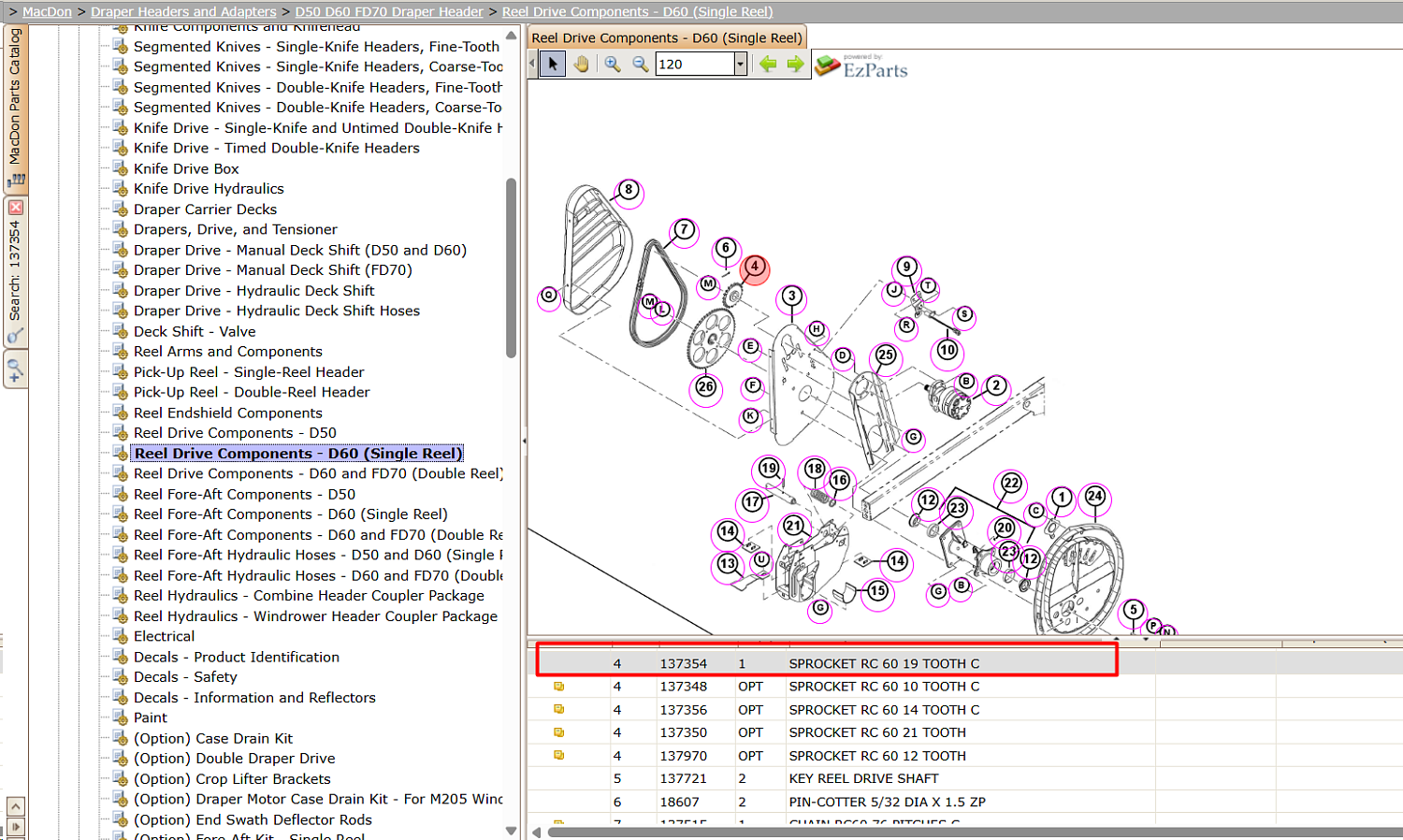Screen dimensions: 1403x840
Task: Open Reel Arms and Components
Action: [228, 352]
